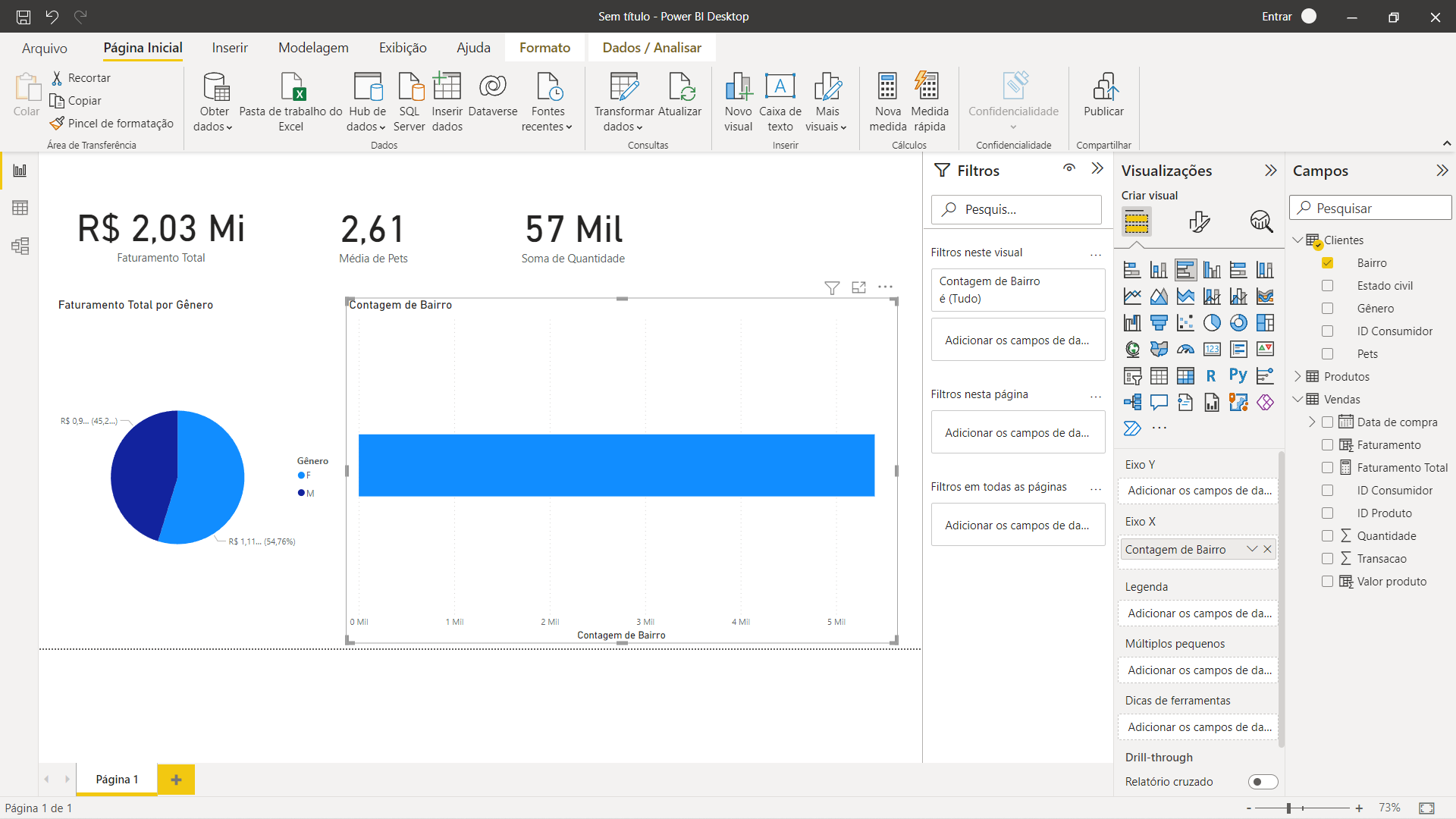The width and height of the screenshot is (1456, 819).
Task: Select the map visualization icon
Action: click(1132, 349)
